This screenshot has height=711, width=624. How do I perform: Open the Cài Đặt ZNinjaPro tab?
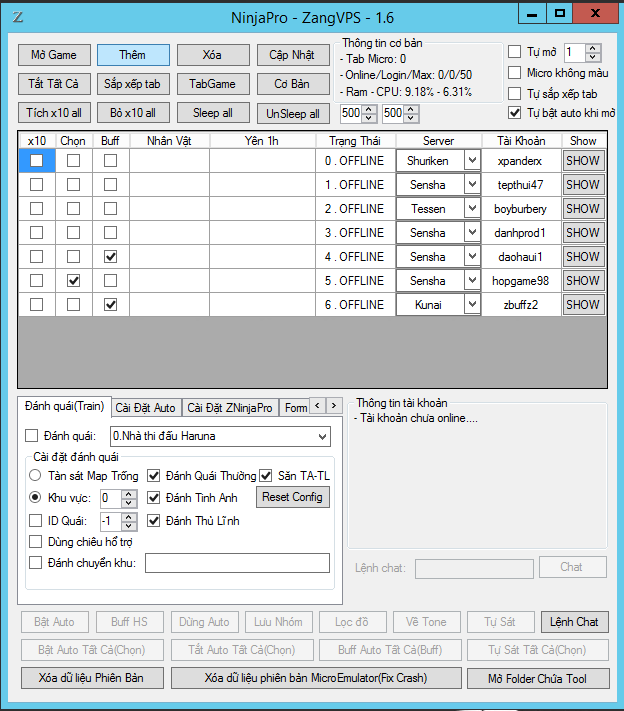[230, 407]
